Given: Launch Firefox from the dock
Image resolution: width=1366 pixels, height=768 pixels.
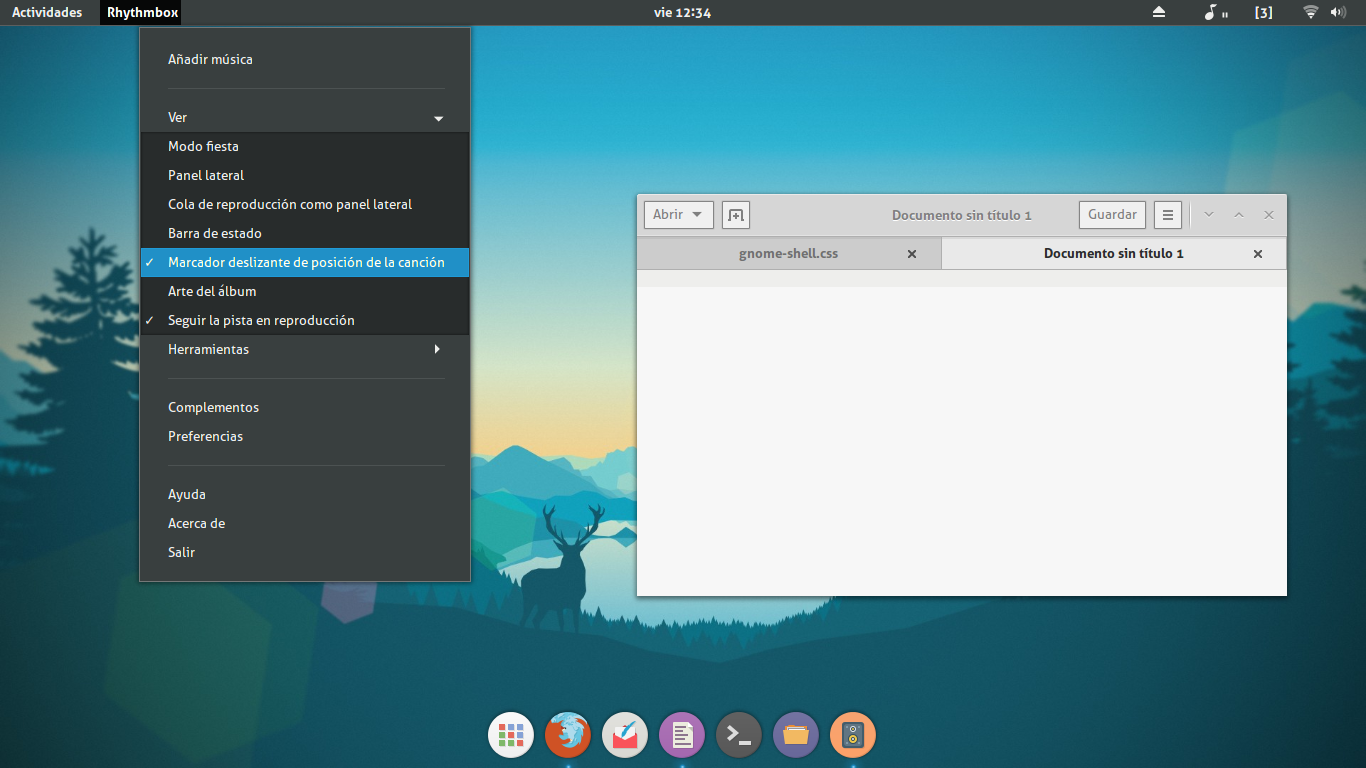Looking at the screenshot, I should point(568,736).
